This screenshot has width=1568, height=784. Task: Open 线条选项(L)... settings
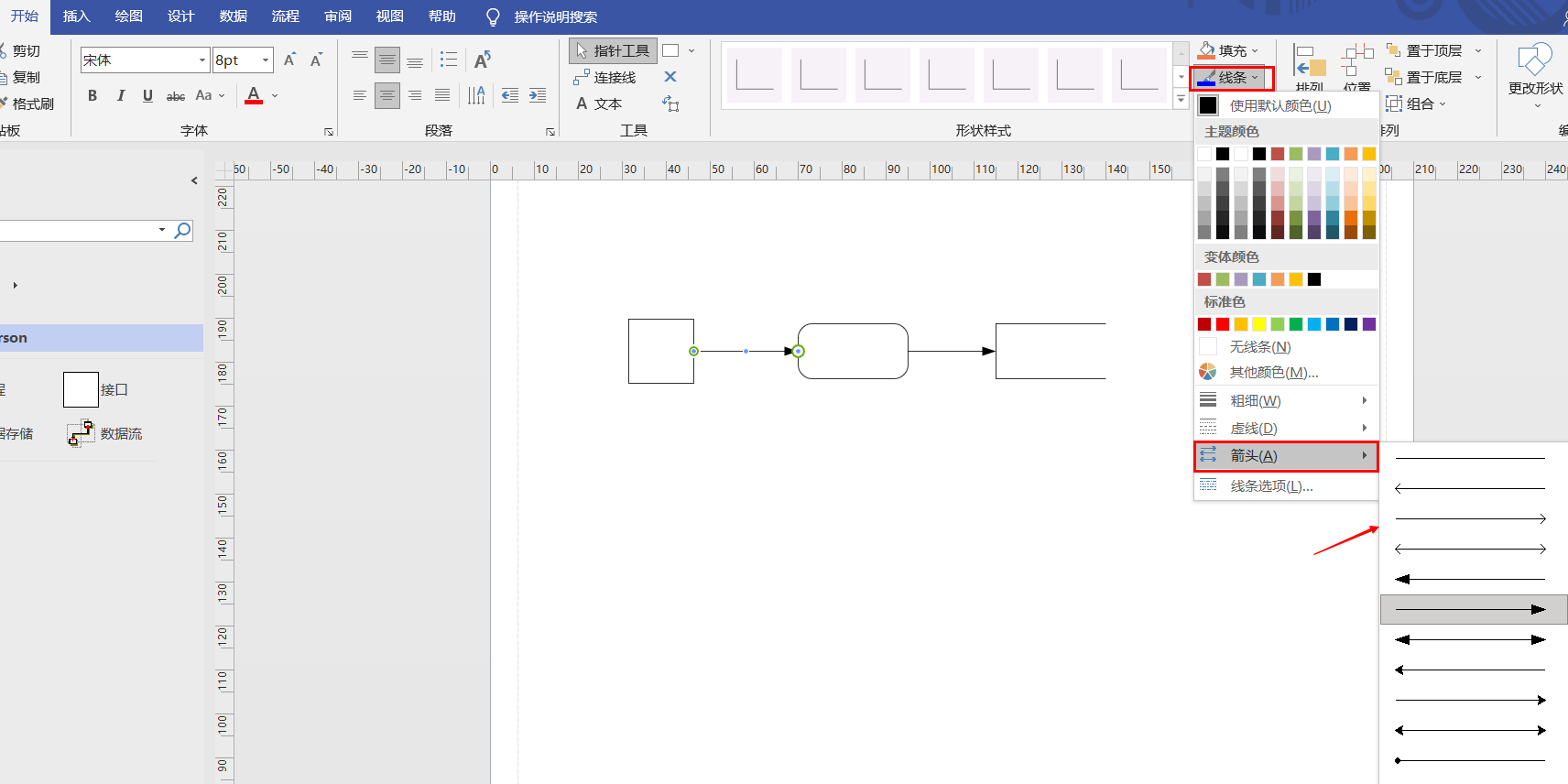coord(1286,486)
